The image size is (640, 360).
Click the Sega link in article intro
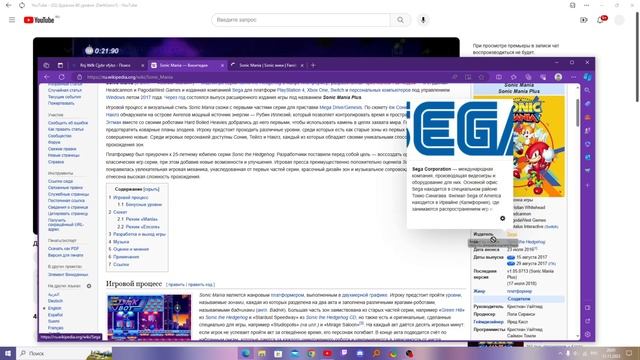click(237, 90)
